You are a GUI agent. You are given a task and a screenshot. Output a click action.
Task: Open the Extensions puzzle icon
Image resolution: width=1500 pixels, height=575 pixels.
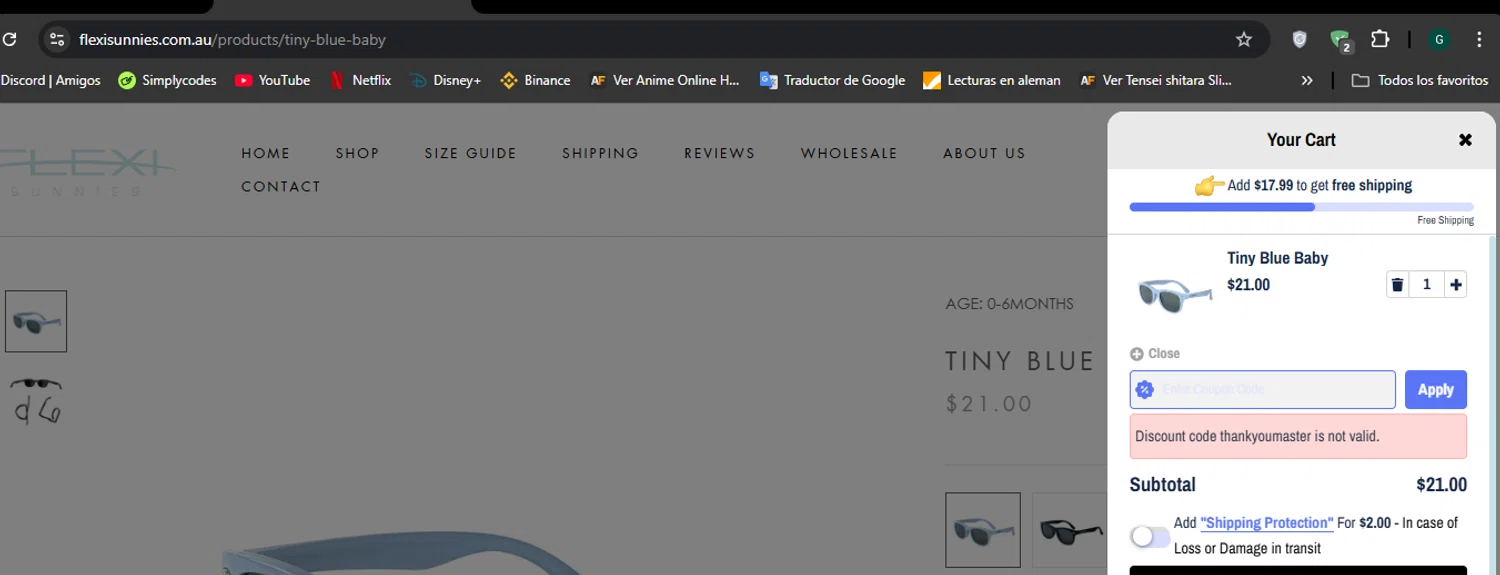point(1380,40)
